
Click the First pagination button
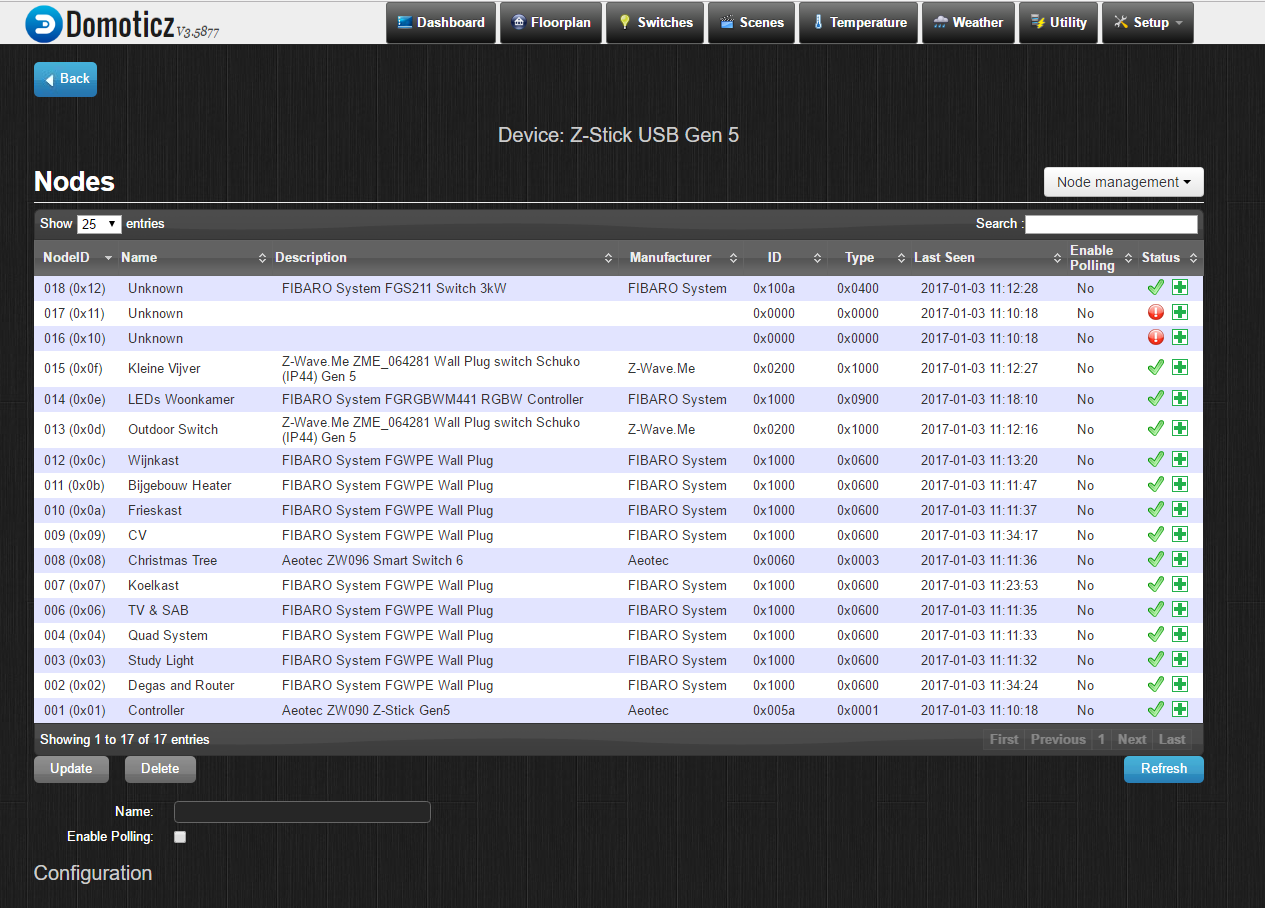1004,739
